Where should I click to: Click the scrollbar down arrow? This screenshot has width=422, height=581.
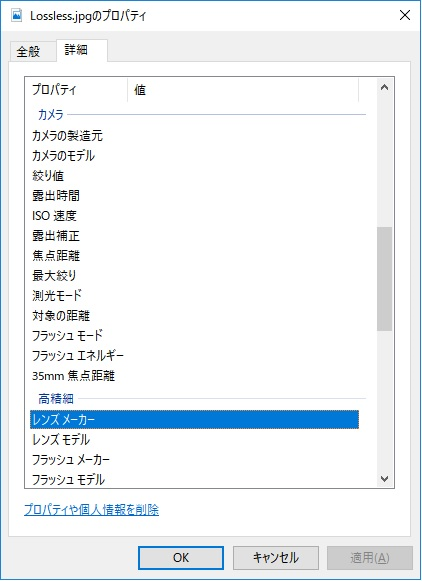(385, 479)
